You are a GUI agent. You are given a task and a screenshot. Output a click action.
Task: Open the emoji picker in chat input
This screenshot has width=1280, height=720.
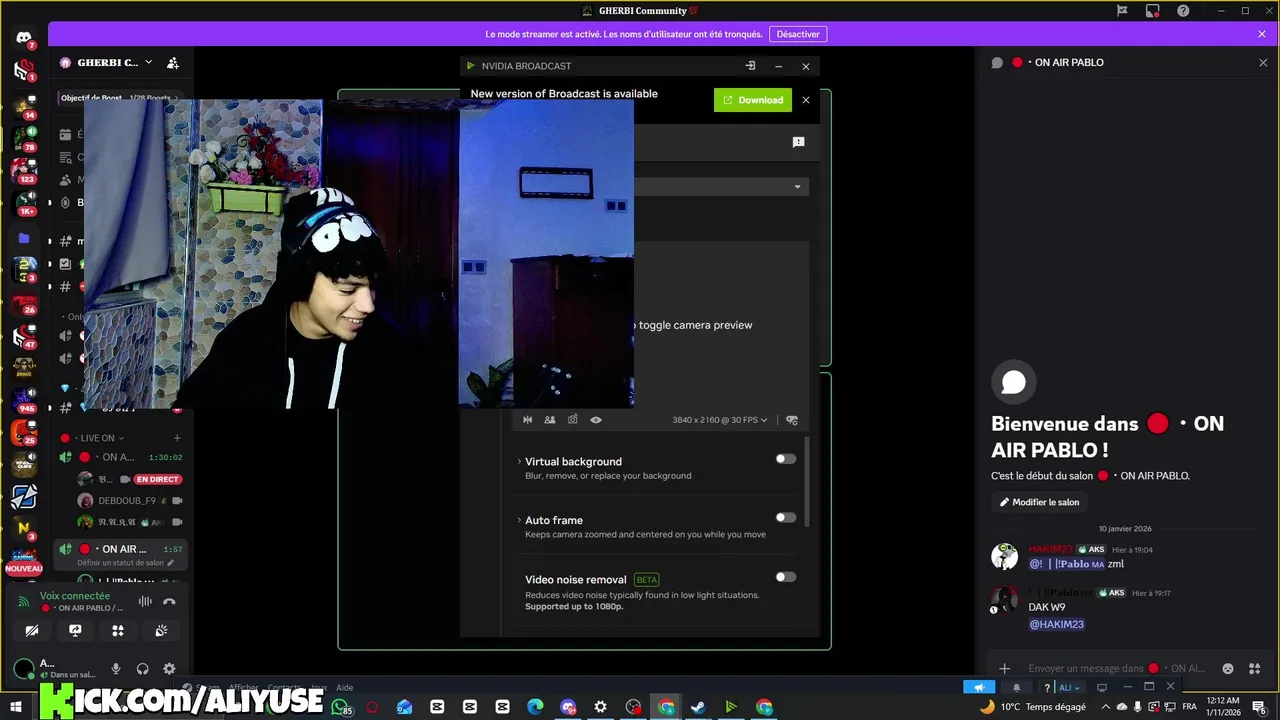click(x=1228, y=669)
